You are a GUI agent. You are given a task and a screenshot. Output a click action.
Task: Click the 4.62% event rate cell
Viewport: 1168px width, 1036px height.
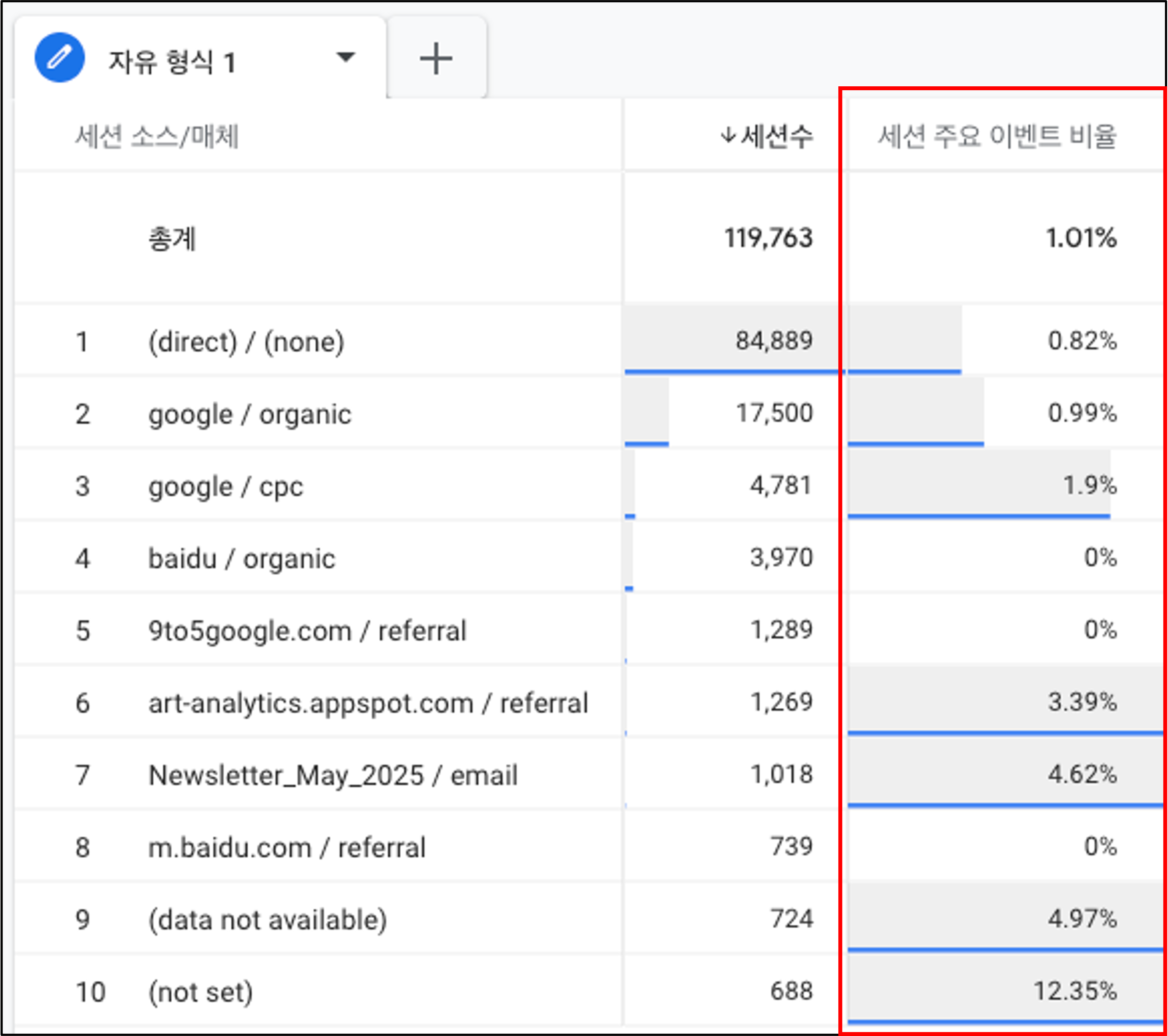[1082, 774]
